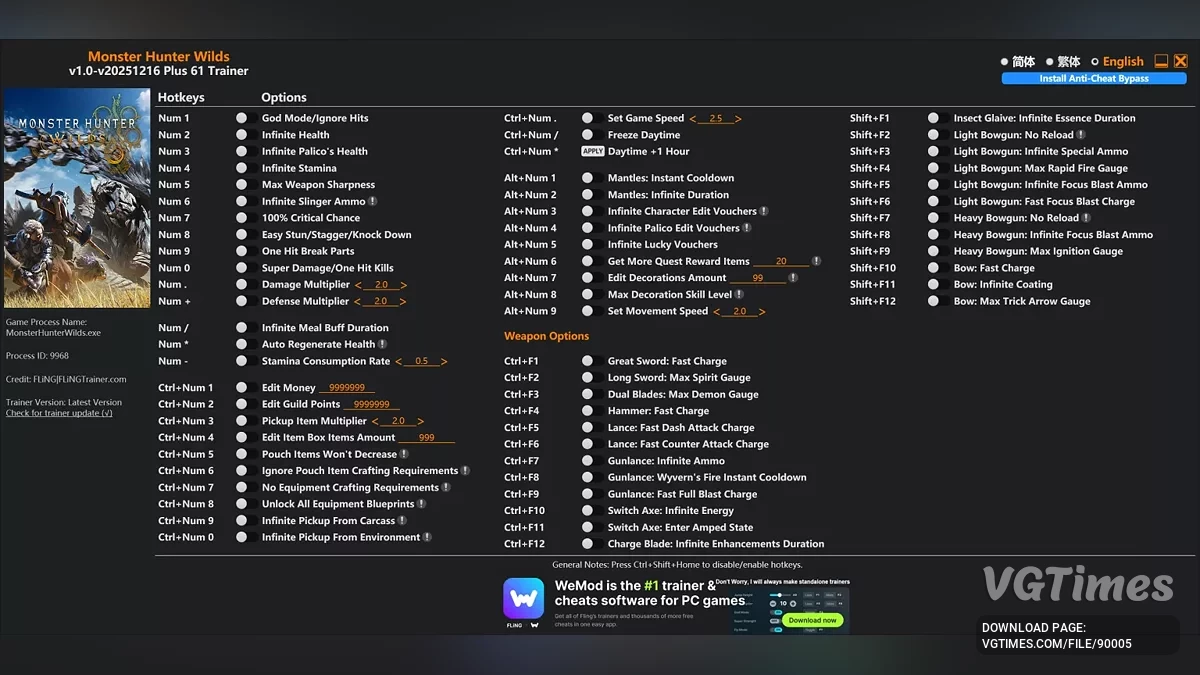
Task: Select English language option
Action: click(1117, 62)
